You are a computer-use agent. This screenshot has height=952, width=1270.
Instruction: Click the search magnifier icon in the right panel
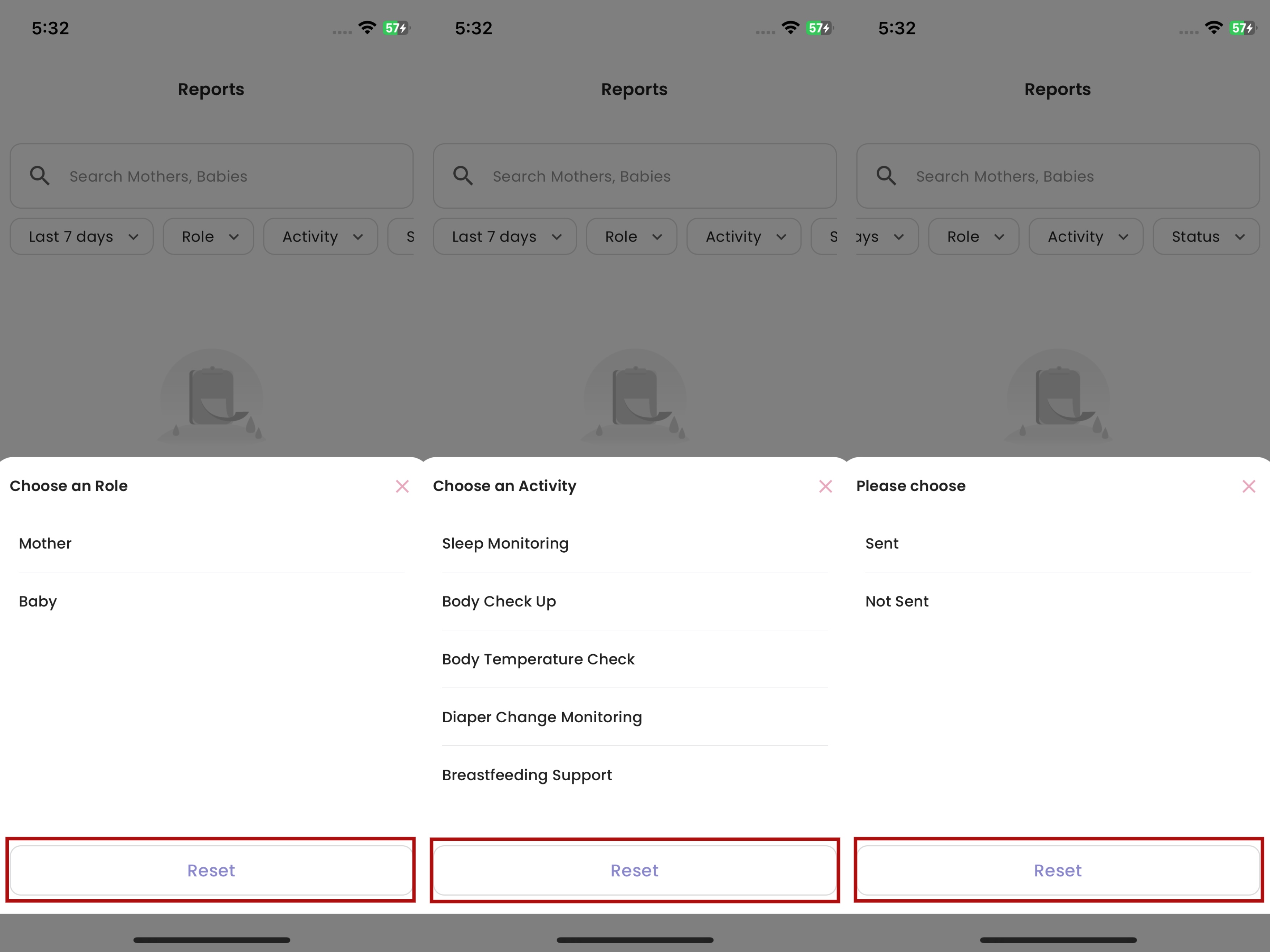tap(886, 175)
